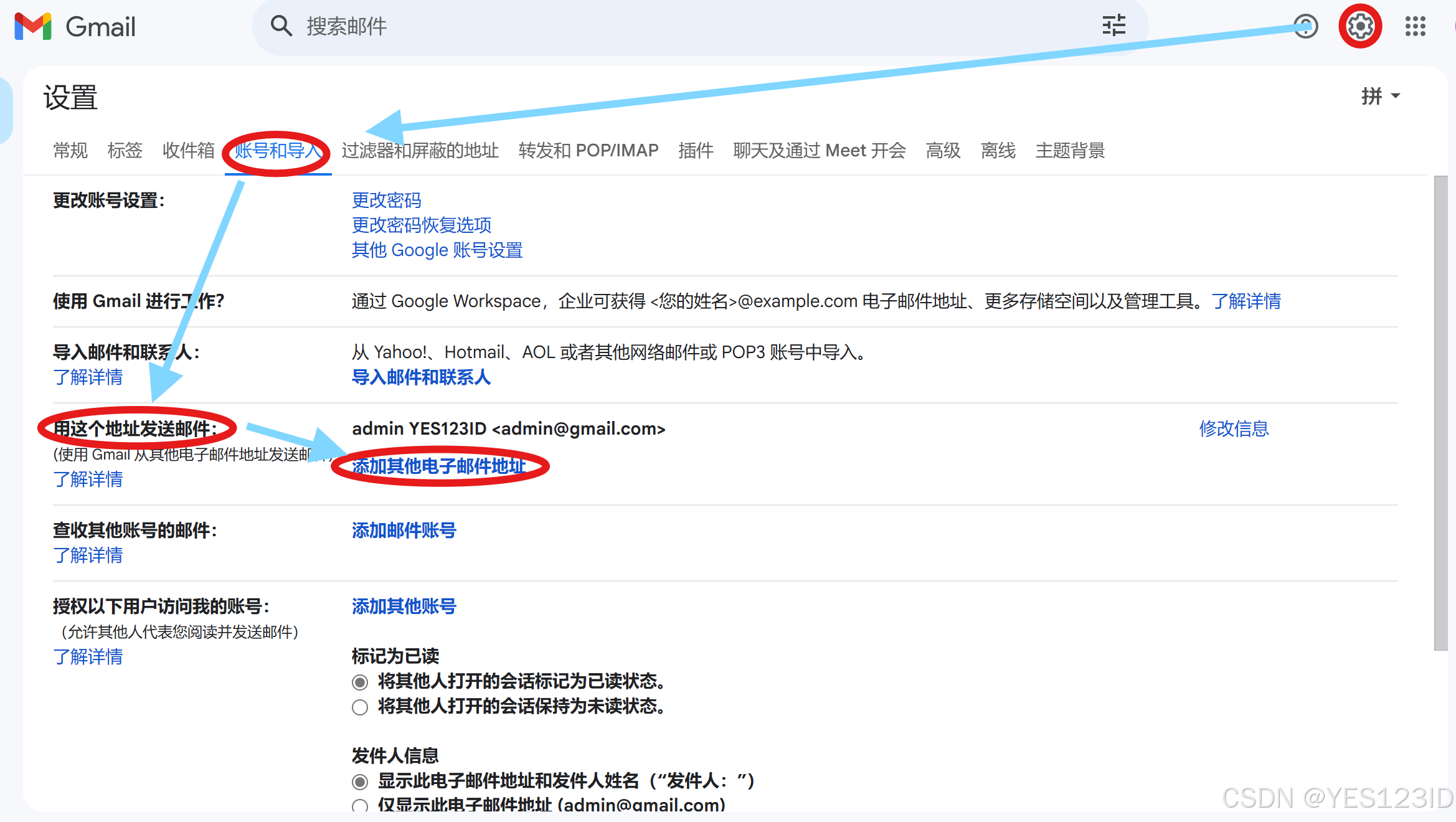Click the 更改密码 link
Image resolution: width=1456 pixels, height=822 pixels.
click(x=386, y=200)
